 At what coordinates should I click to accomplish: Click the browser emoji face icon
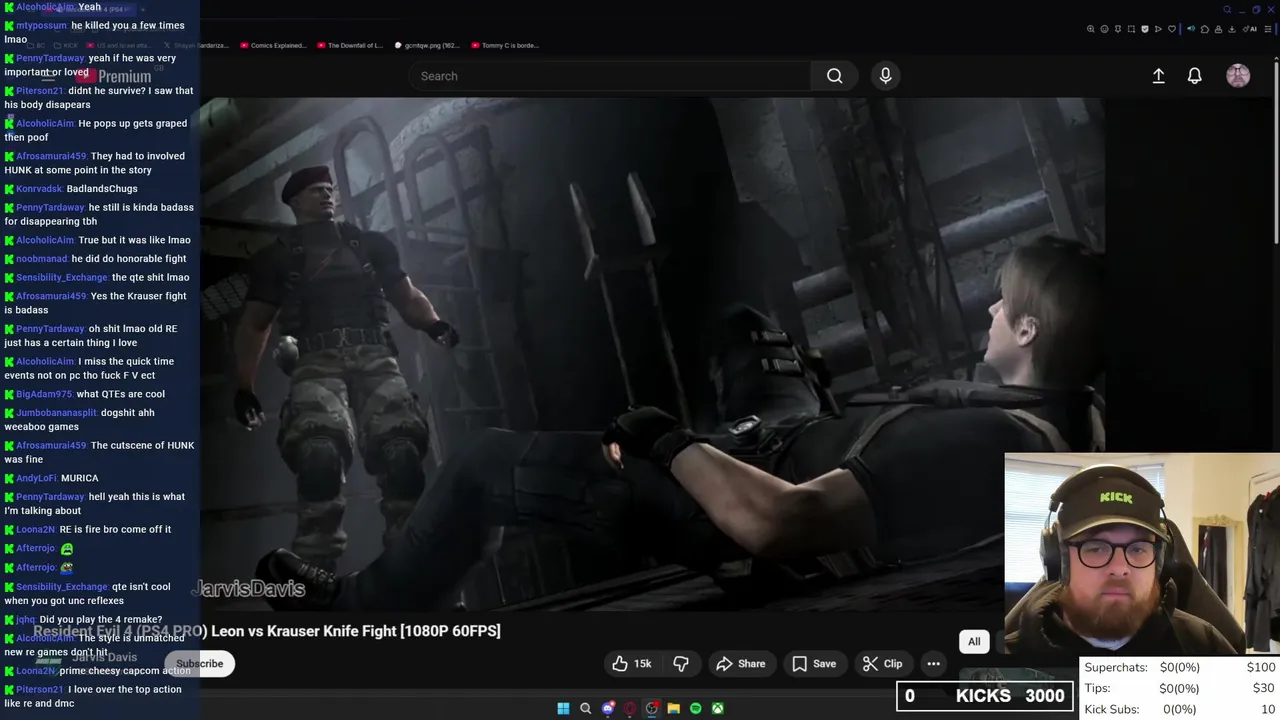pos(1104,29)
